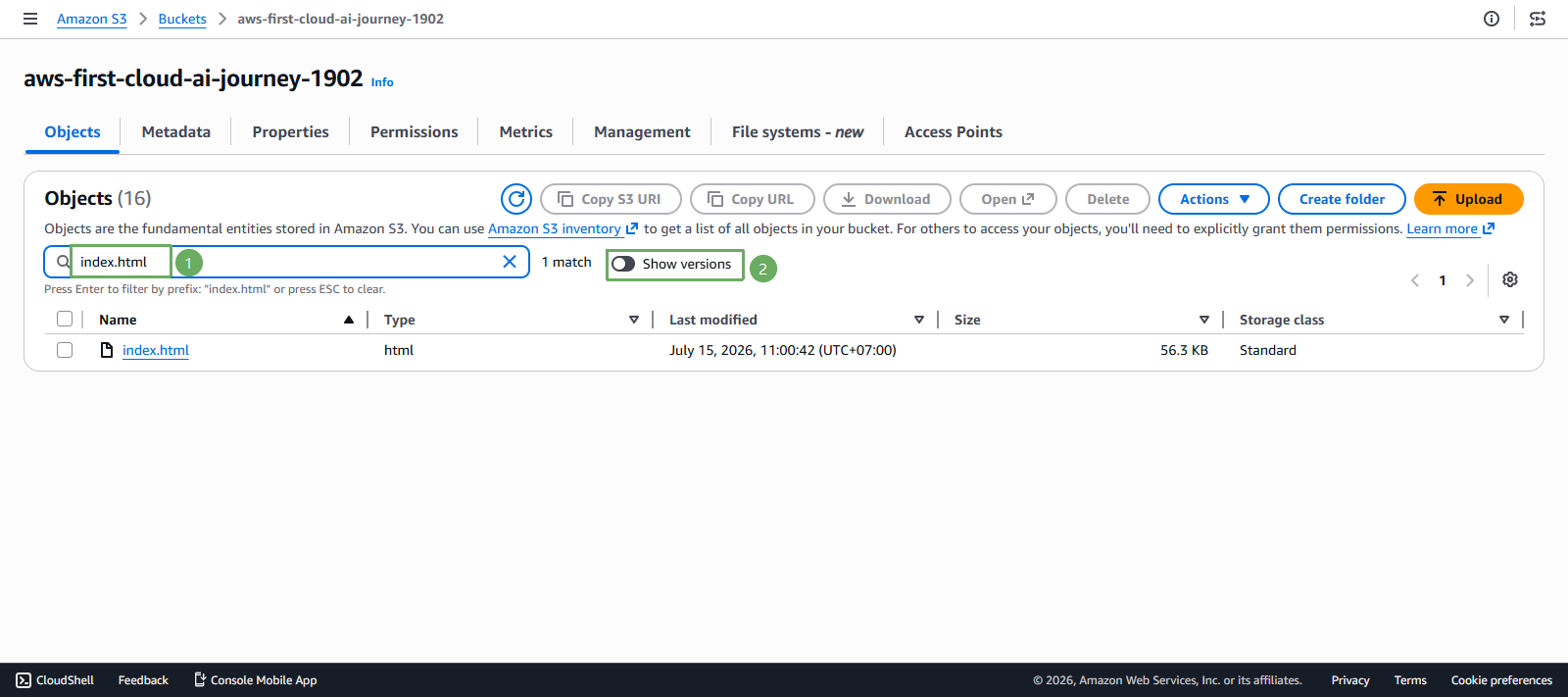Open File systems - new tab
Screen dimensions: 1568x697
pyautogui.click(x=798, y=132)
